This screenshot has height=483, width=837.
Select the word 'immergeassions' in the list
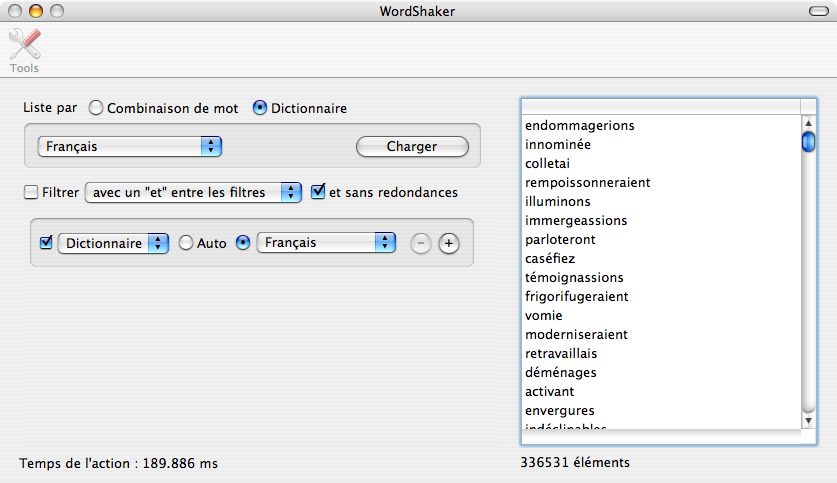[x=576, y=220]
